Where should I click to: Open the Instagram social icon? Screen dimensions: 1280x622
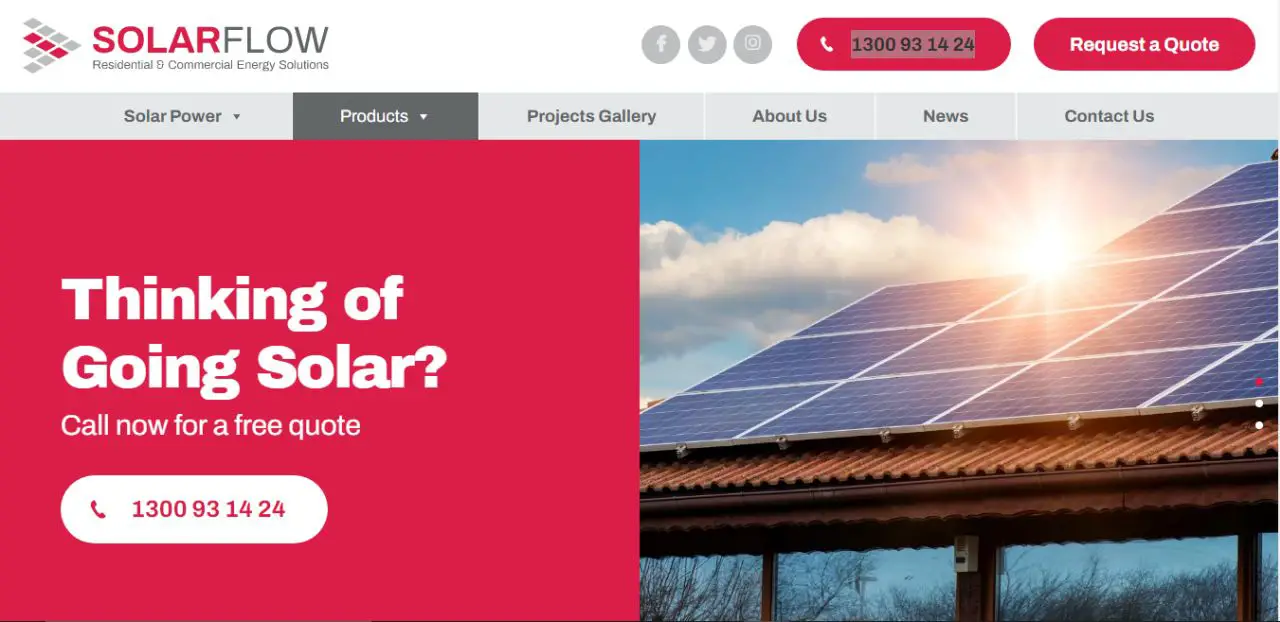click(x=753, y=44)
